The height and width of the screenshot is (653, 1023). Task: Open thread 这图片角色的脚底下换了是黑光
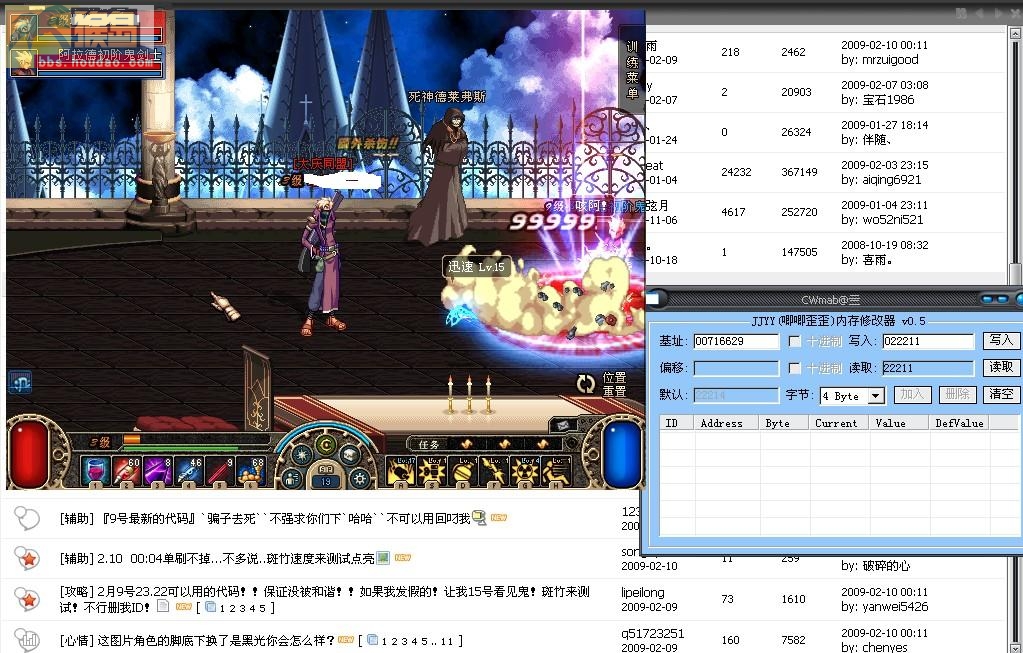pos(198,641)
